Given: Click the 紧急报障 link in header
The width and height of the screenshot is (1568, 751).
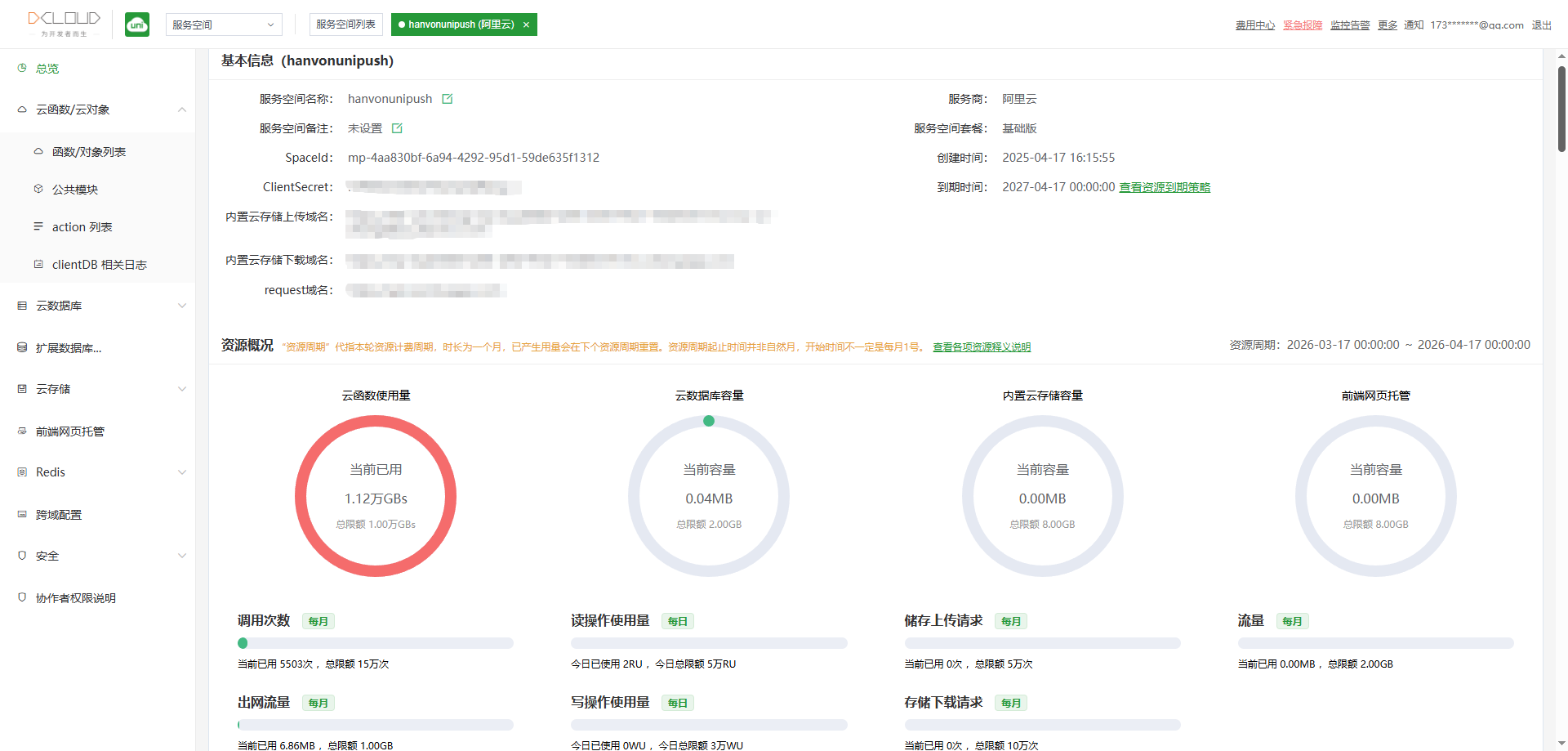Looking at the screenshot, I should [x=1302, y=25].
